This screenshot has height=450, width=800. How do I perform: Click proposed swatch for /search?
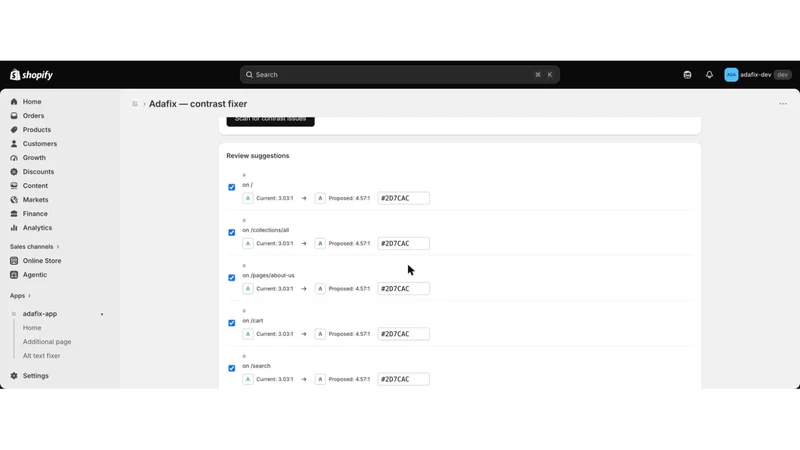(x=320, y=380)
